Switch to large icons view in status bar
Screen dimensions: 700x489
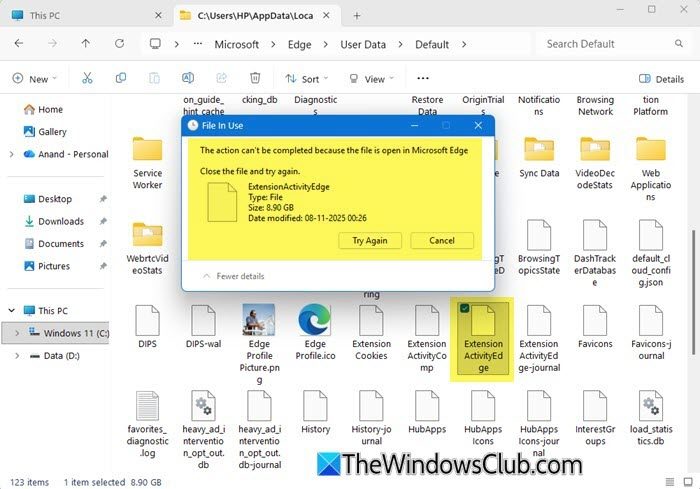688,482
